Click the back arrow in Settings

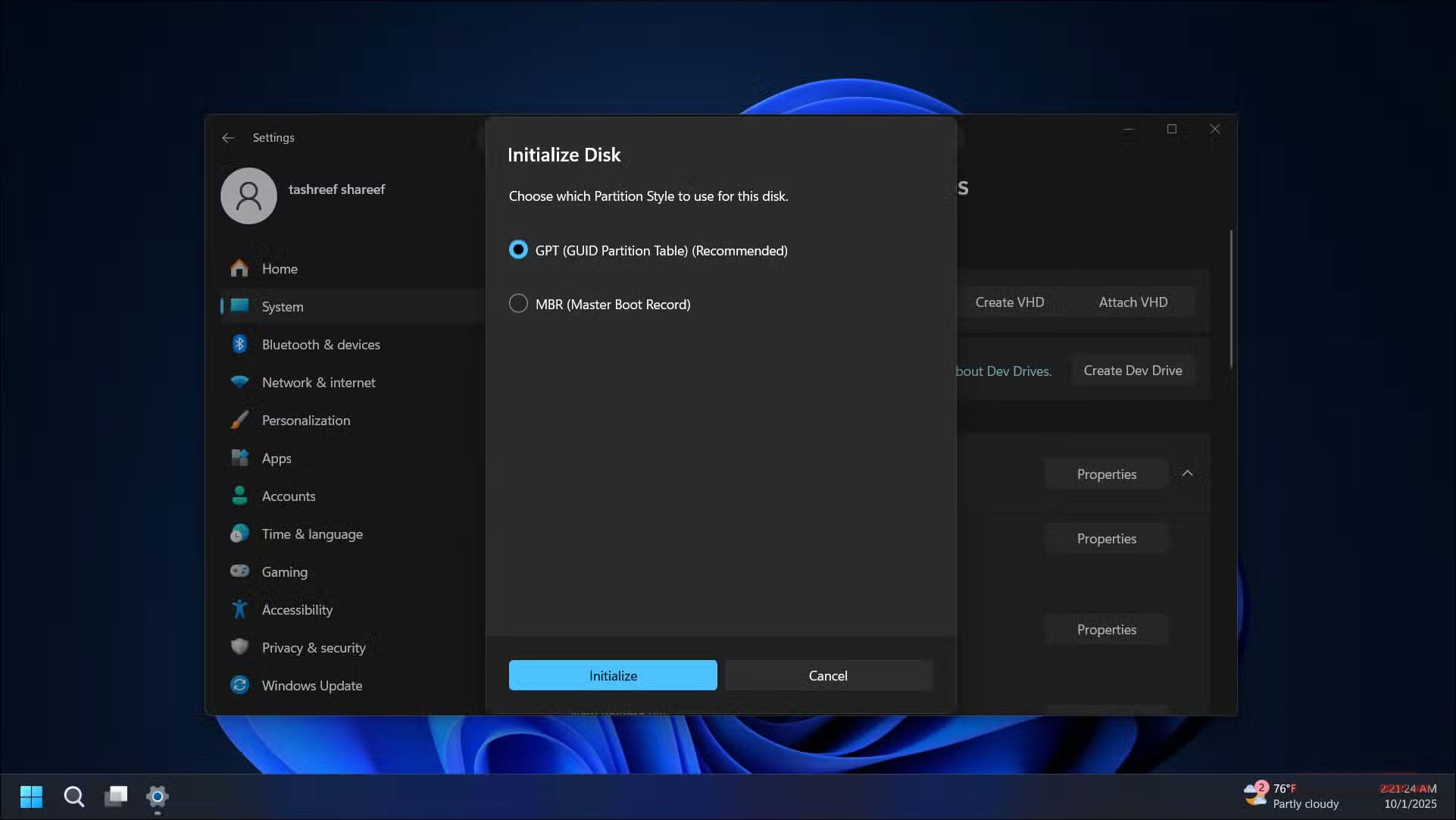coord(228,137)
